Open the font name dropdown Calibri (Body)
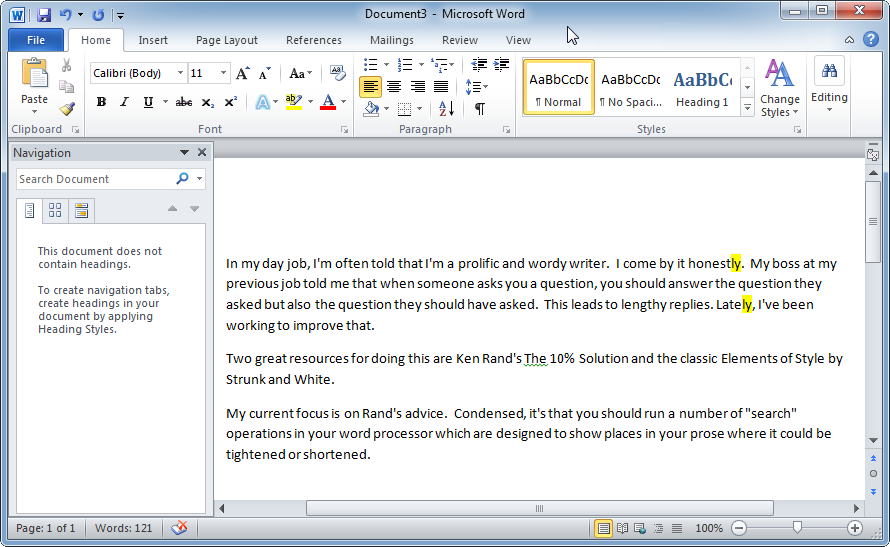Image resolution: width=890 pixels, height=547 pixels. tap(180, 73)
